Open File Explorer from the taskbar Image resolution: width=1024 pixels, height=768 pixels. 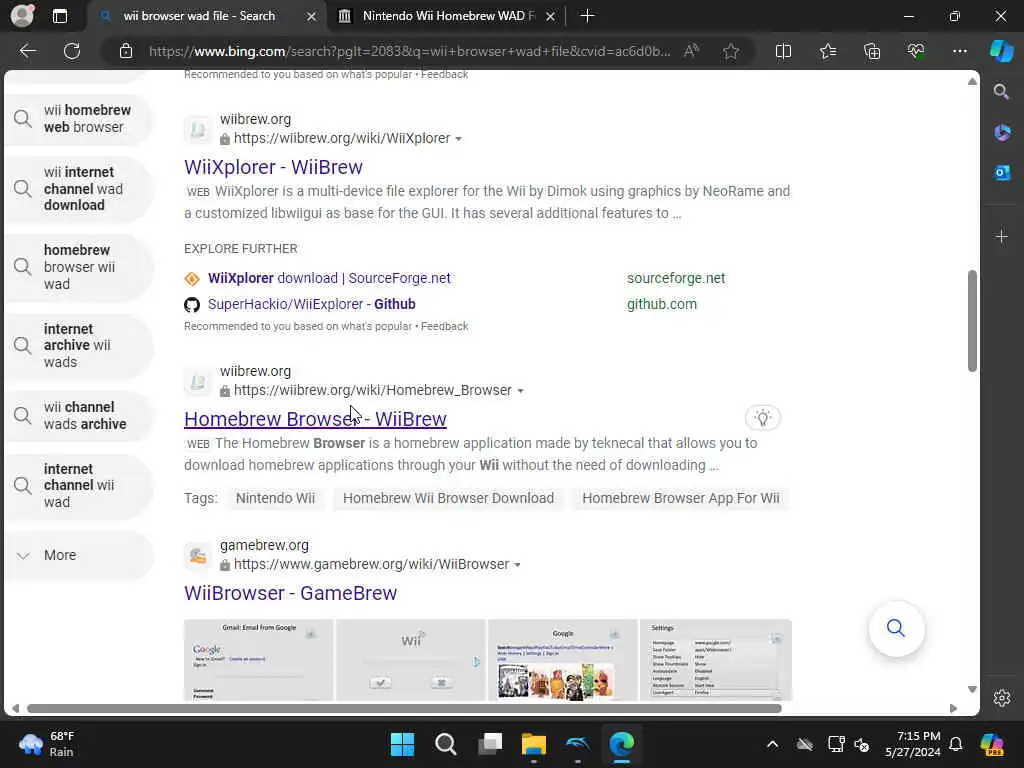tap(534, 744)
